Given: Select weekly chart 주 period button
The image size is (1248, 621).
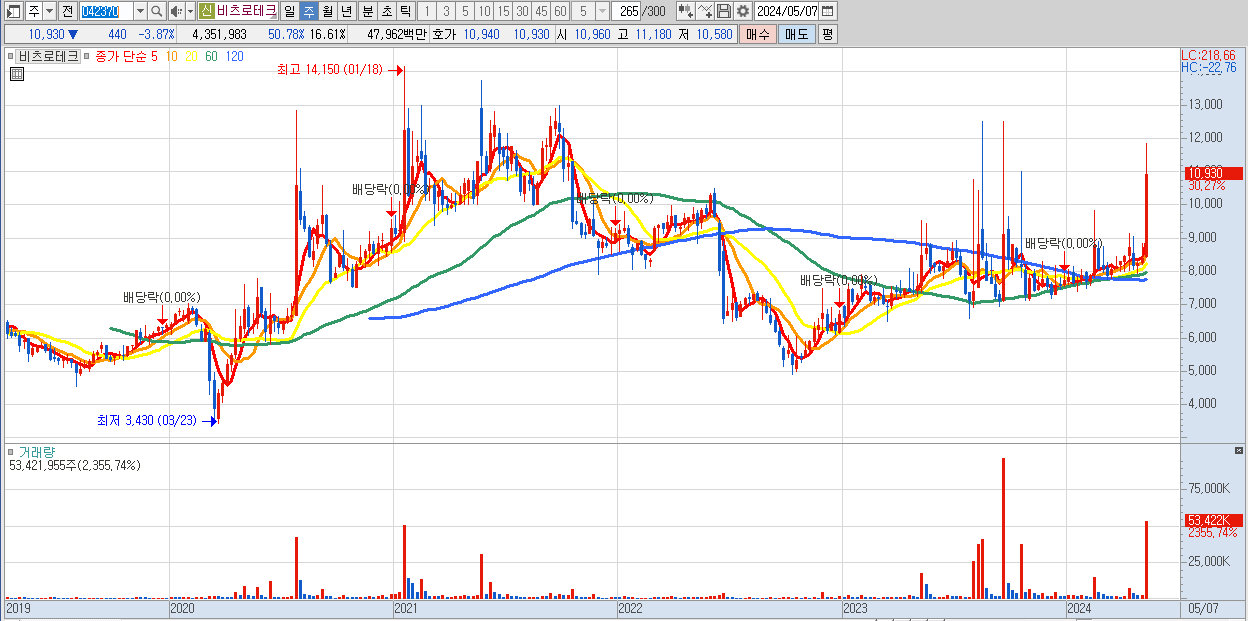Looking at the screenshot, I should pyautogui.click(x=308, y=11).
